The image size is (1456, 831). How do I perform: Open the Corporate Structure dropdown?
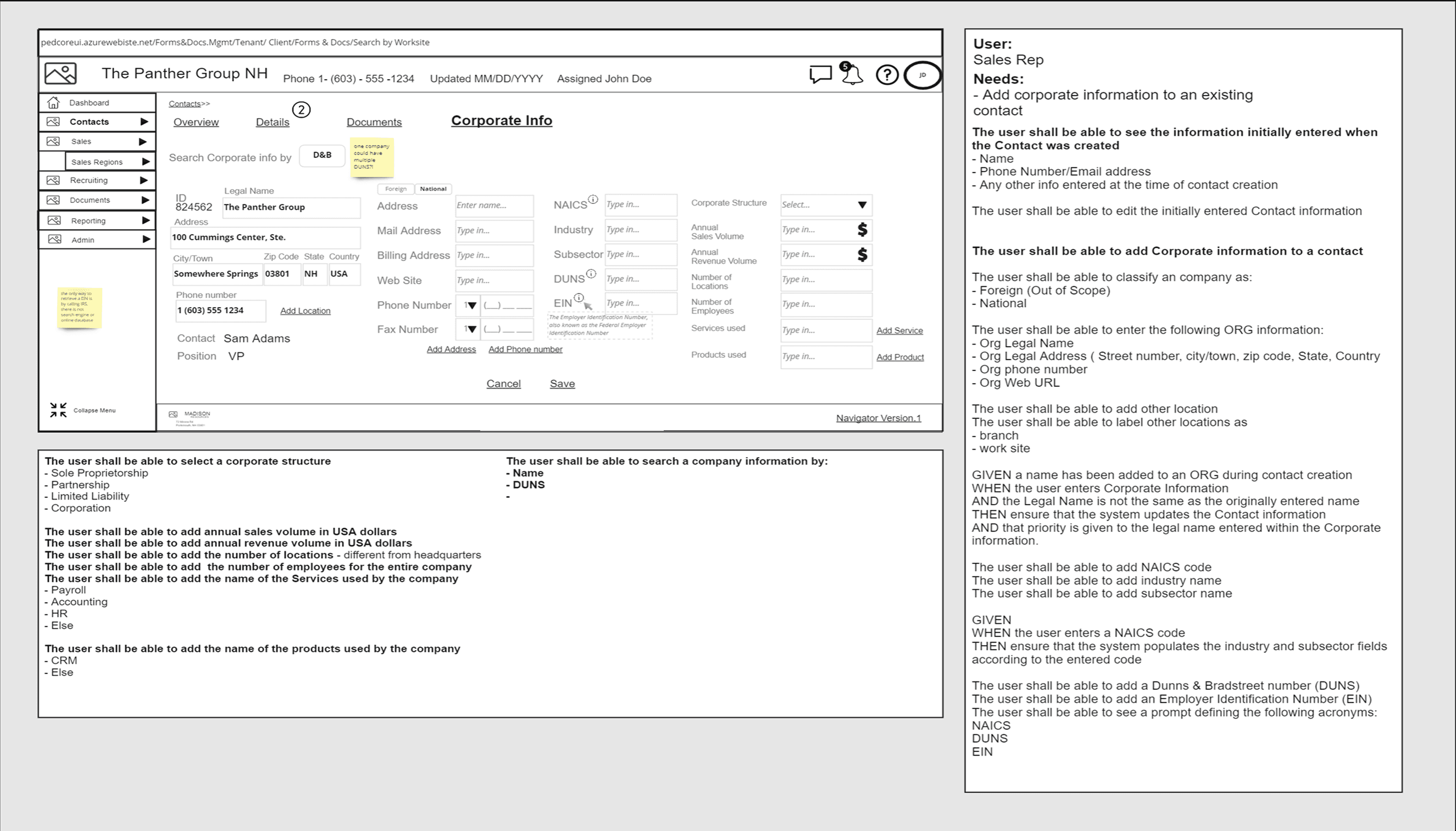point(862,205)
